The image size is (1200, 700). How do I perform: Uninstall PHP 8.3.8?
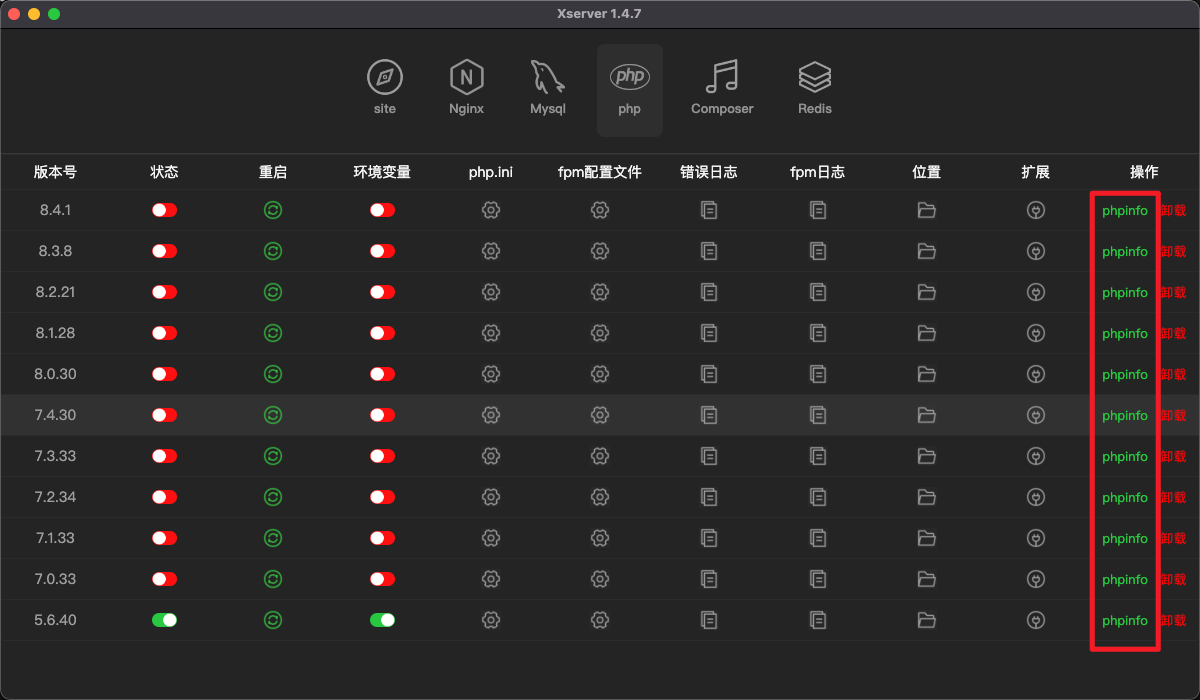coord(1173,251)
